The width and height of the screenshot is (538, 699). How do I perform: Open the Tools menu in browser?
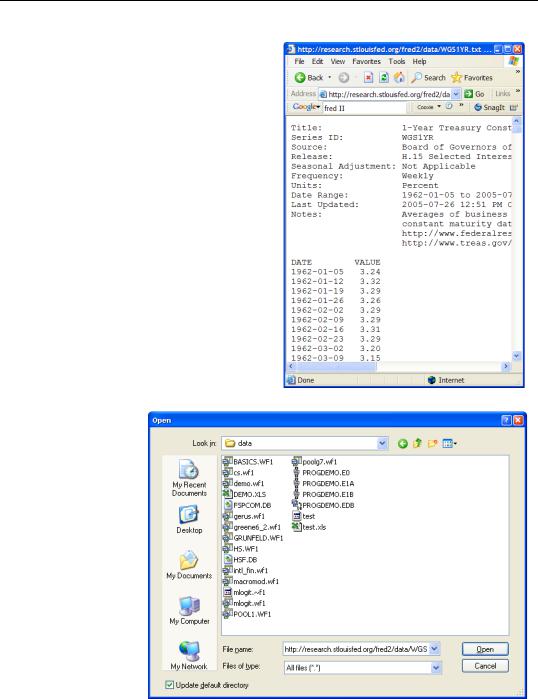(x=397, y=62)
